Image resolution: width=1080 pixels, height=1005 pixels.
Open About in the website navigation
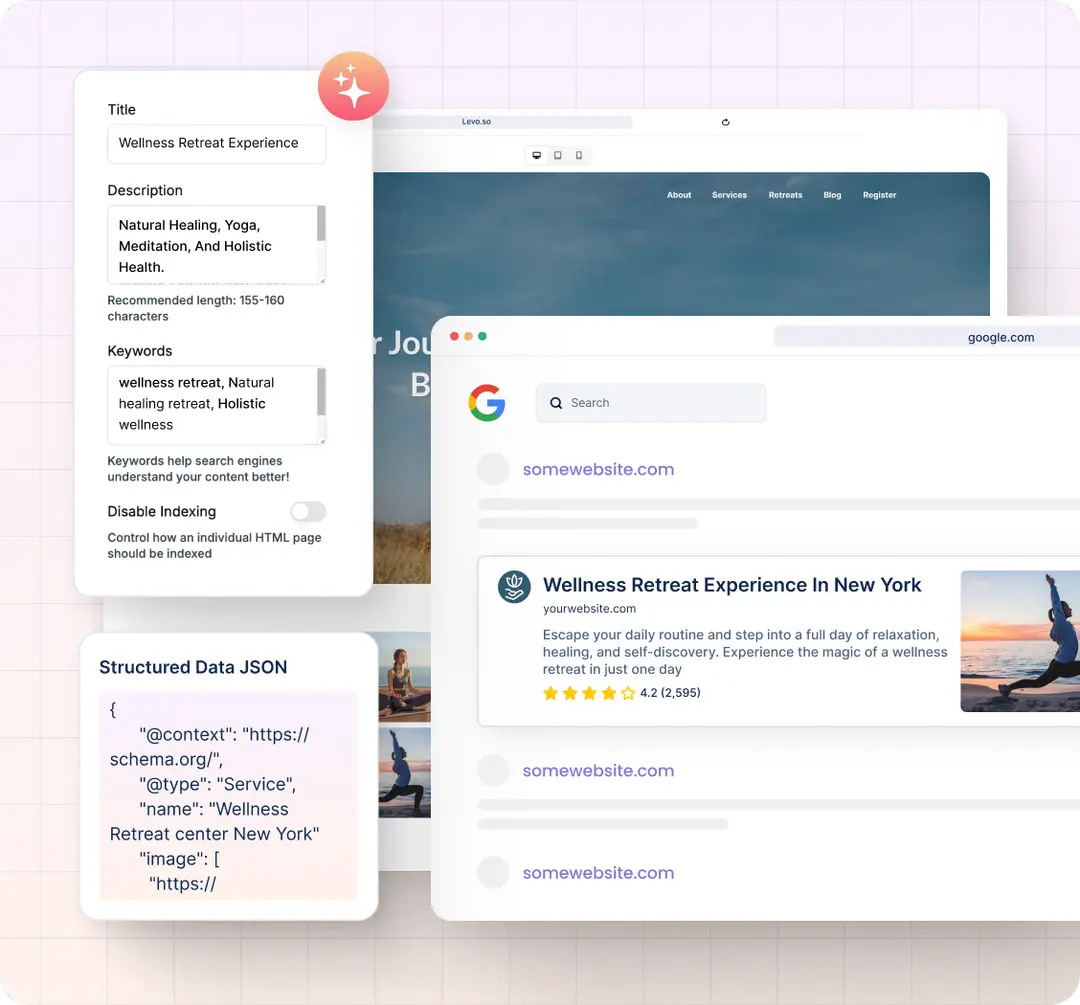(x=678, y=195)
